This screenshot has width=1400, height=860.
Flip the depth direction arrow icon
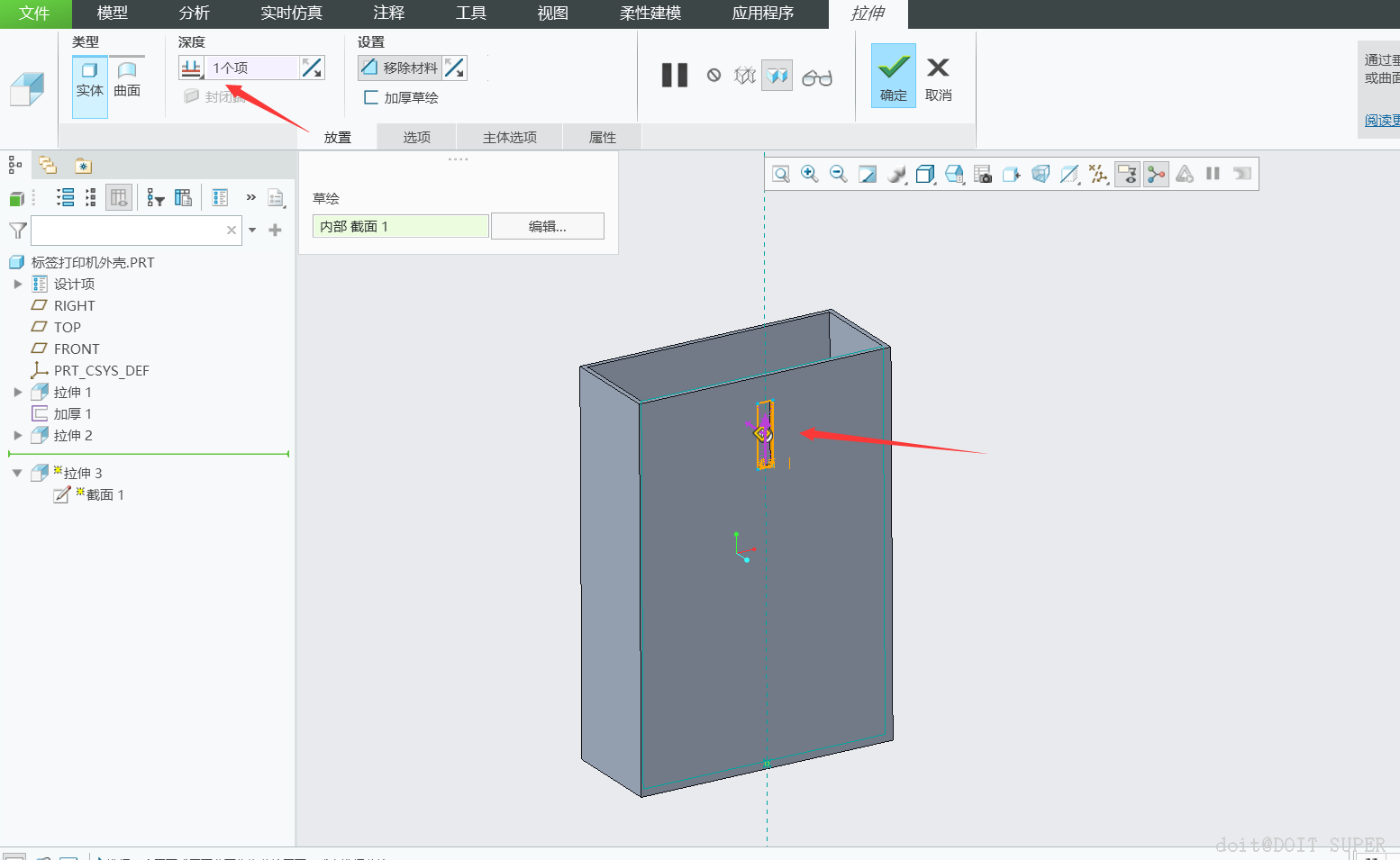[x=312, y=68]
